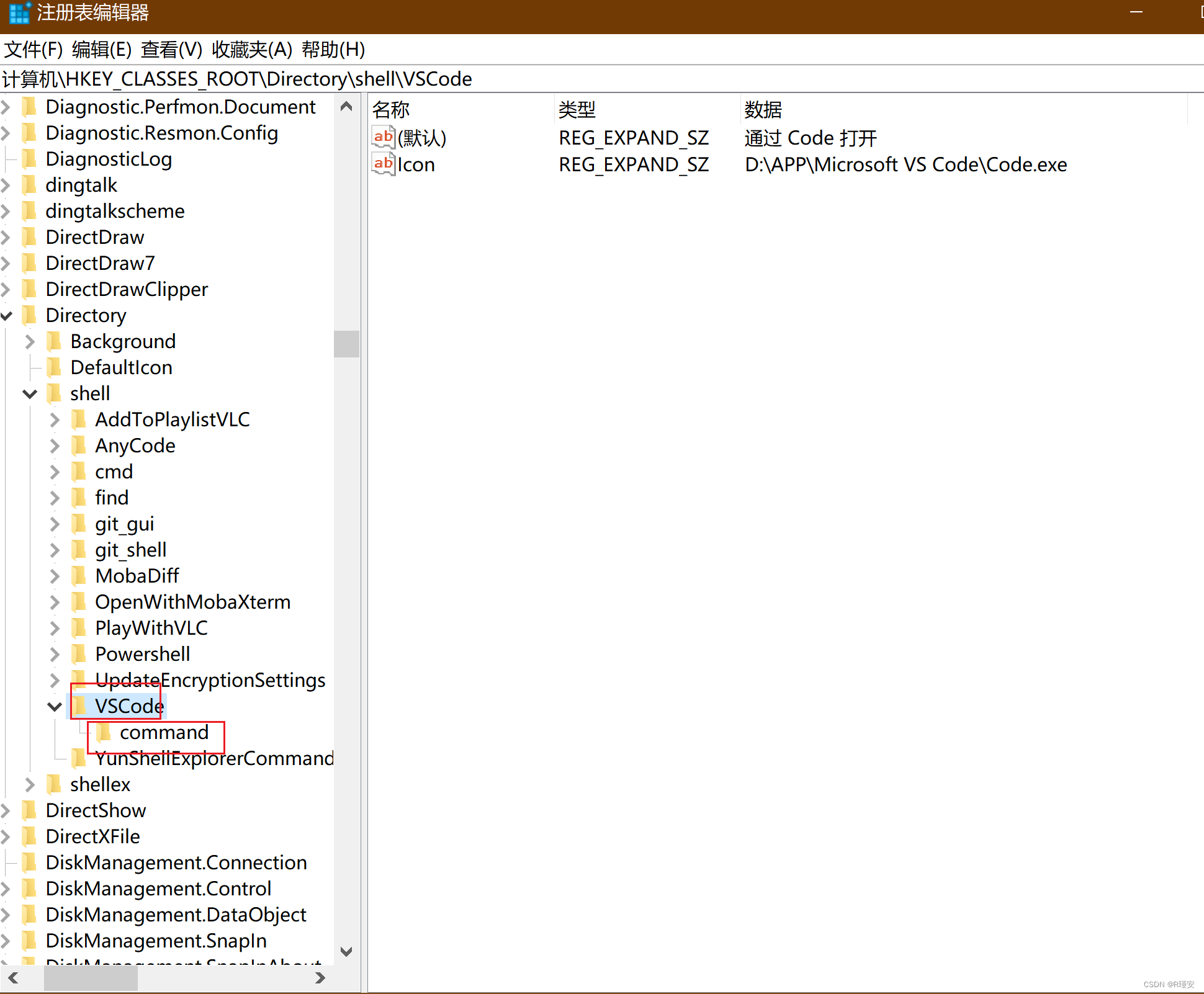
Task: Click the string icon of the (默认) value
Action: (384, 138)
